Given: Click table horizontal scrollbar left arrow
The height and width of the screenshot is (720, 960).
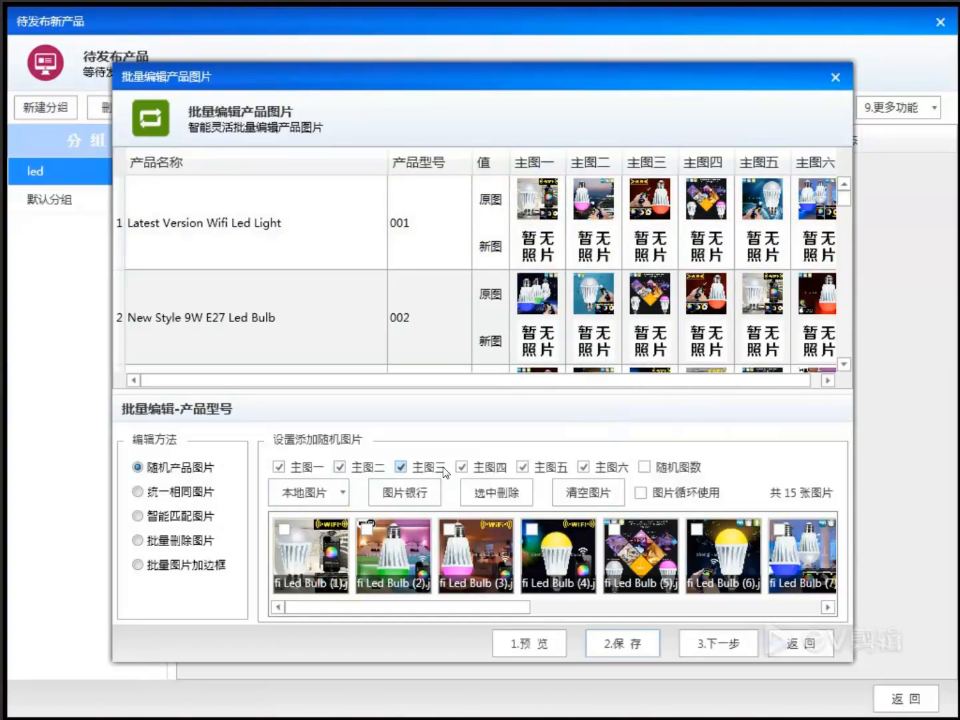Looking at the screenshot, I should tap(133, 380).
